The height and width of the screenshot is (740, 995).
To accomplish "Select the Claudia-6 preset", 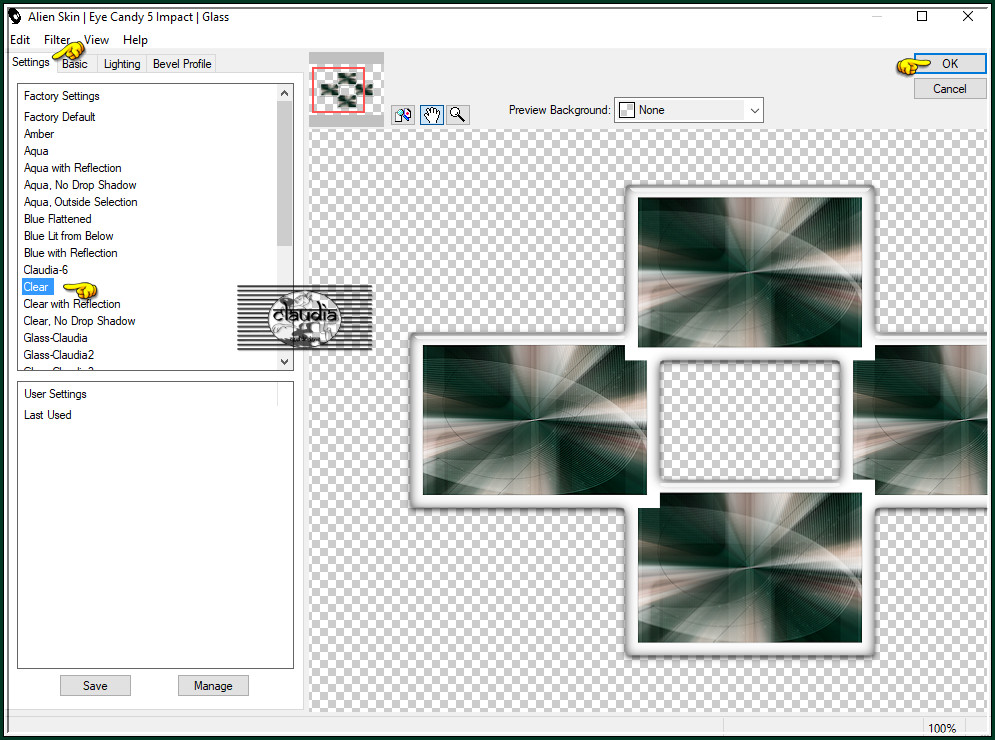I will [x=46, y=270].
